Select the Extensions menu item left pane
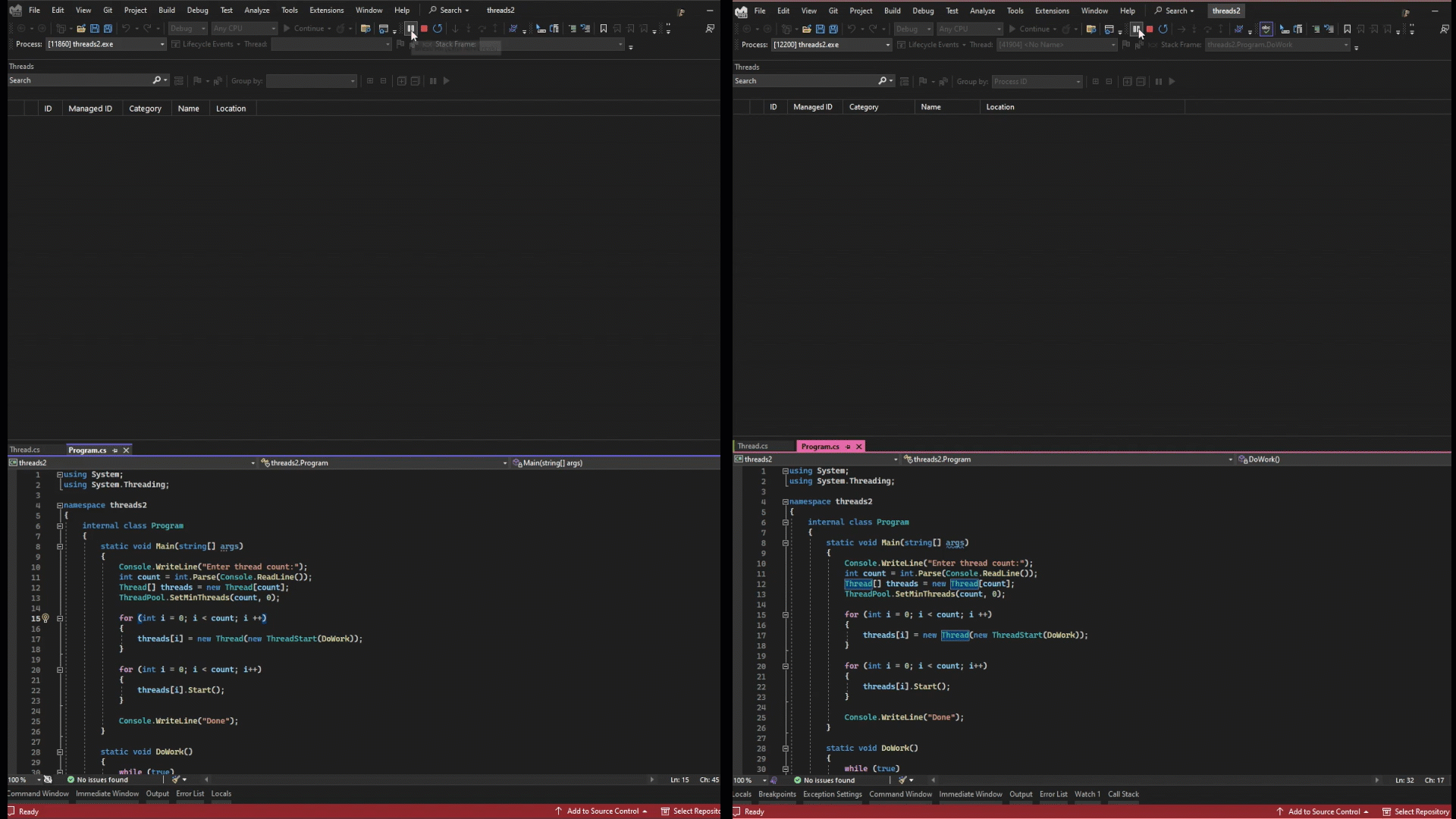 326,10
